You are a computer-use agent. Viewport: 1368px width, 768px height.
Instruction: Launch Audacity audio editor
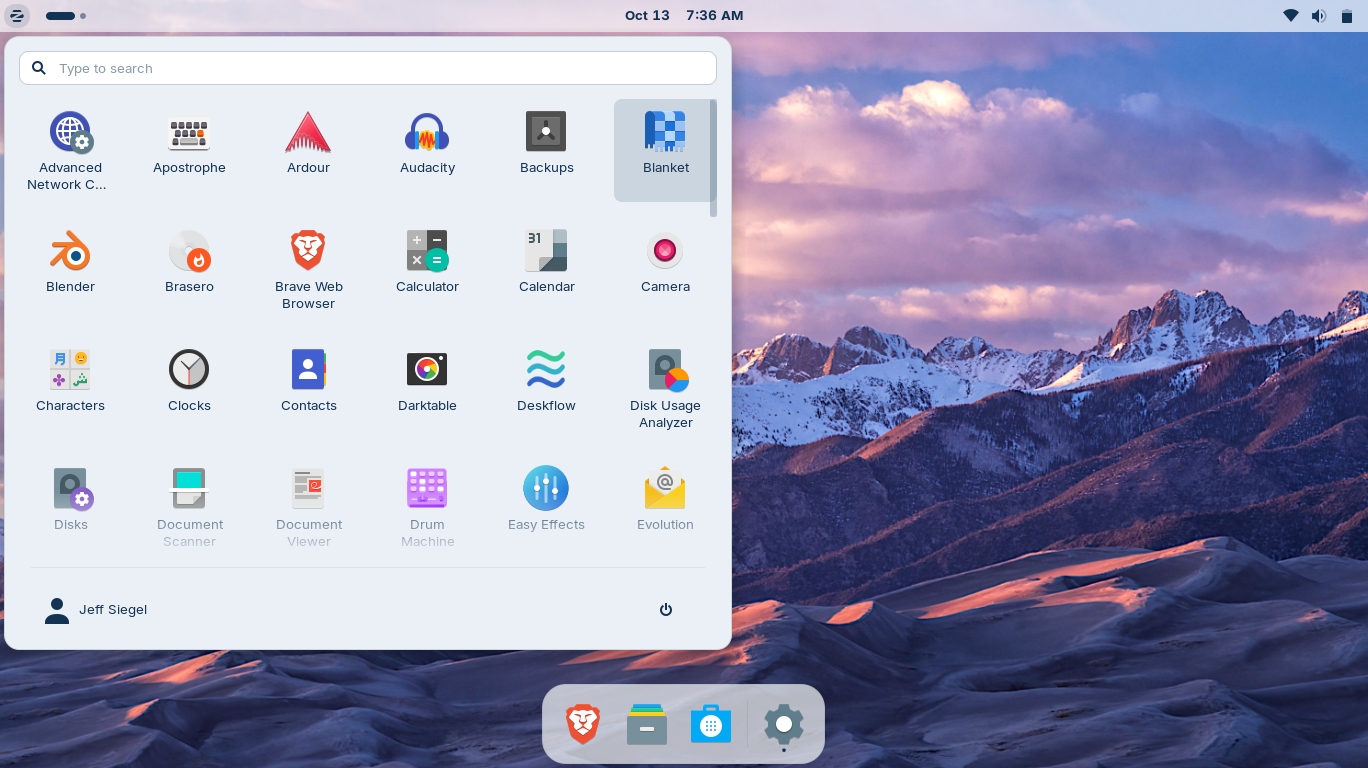(x=427, y=150)
